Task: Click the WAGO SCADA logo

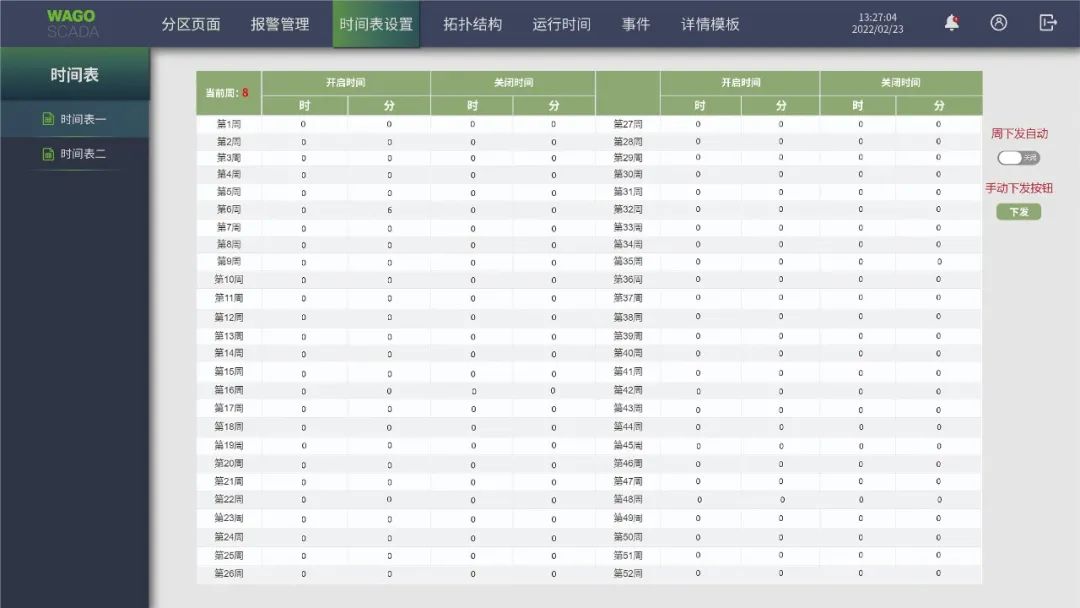Action: pos(72,24)
